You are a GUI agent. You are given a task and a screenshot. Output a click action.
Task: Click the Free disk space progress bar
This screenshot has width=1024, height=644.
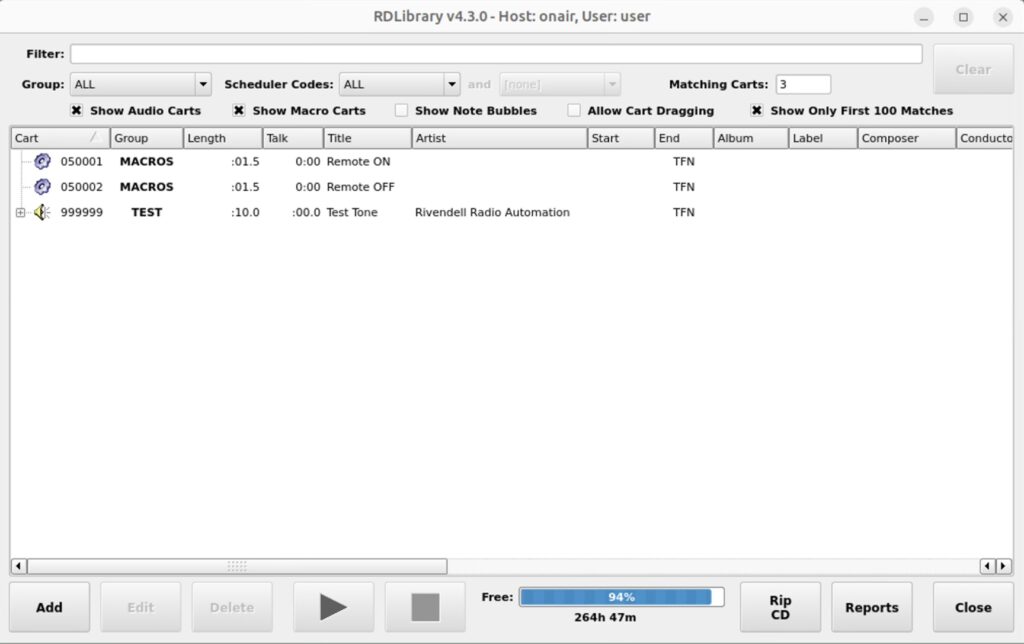click(622, 597)
